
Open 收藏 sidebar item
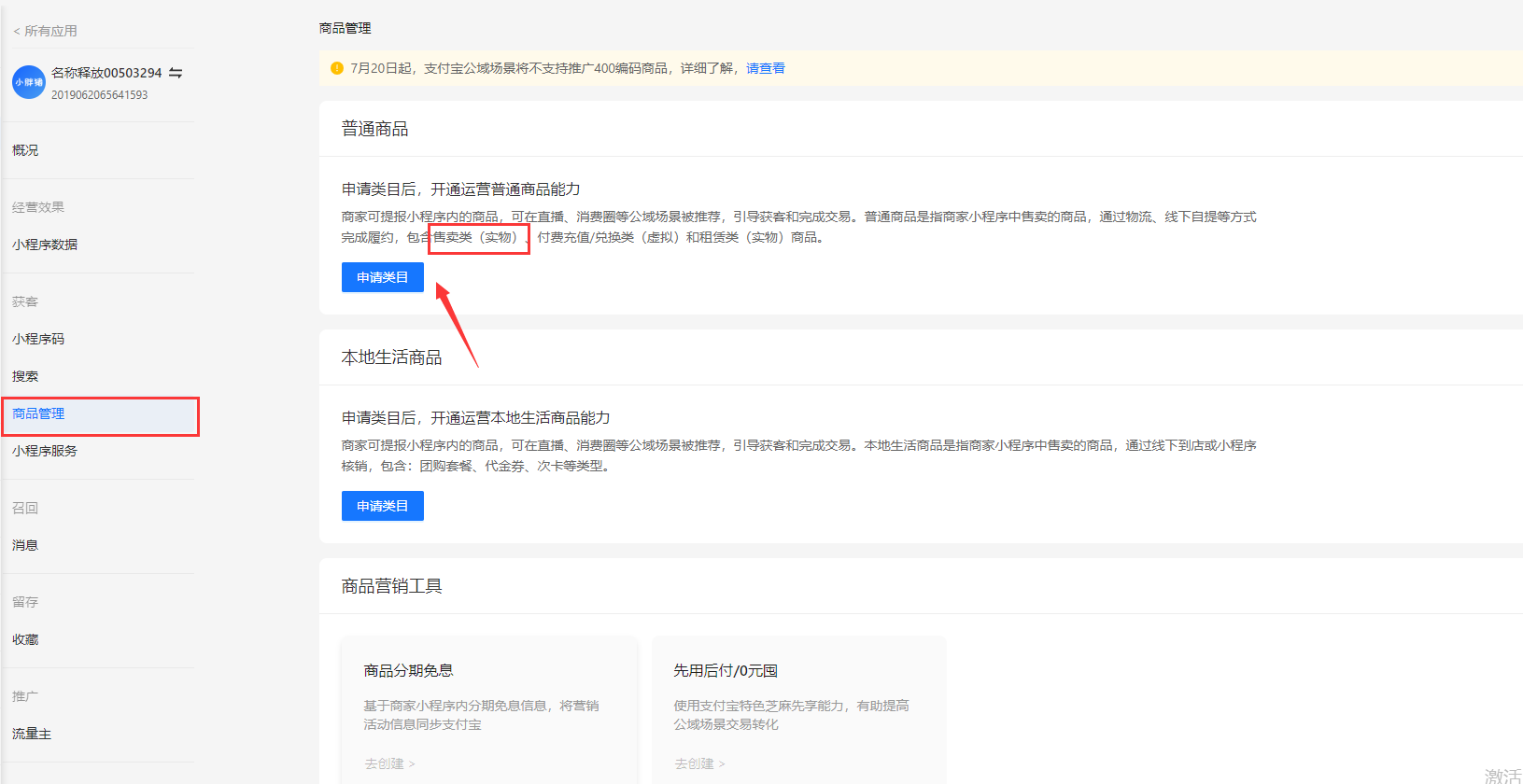tap(25, 639)
